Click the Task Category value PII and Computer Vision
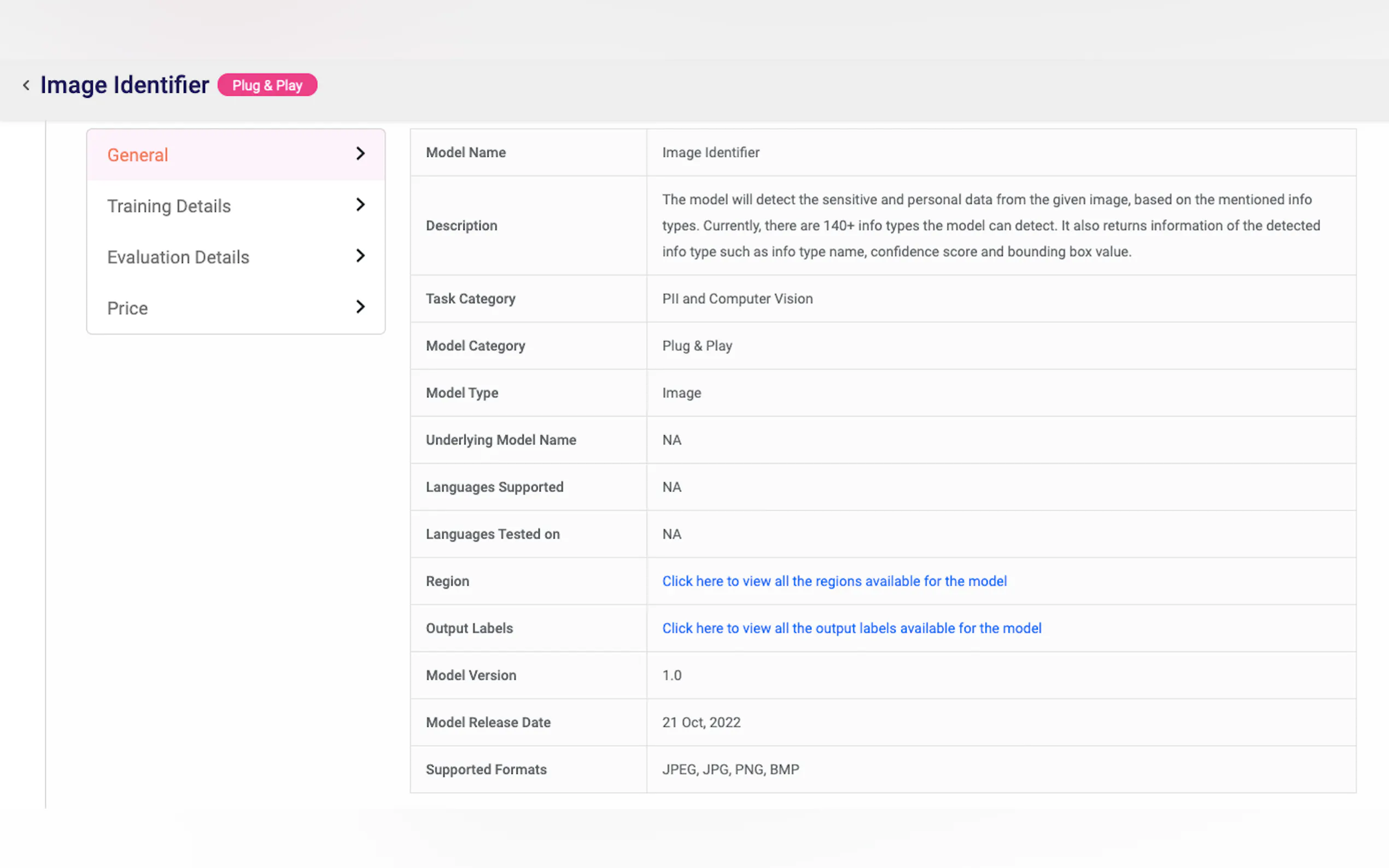This screenshot has width=1389, height=868. 737,298
